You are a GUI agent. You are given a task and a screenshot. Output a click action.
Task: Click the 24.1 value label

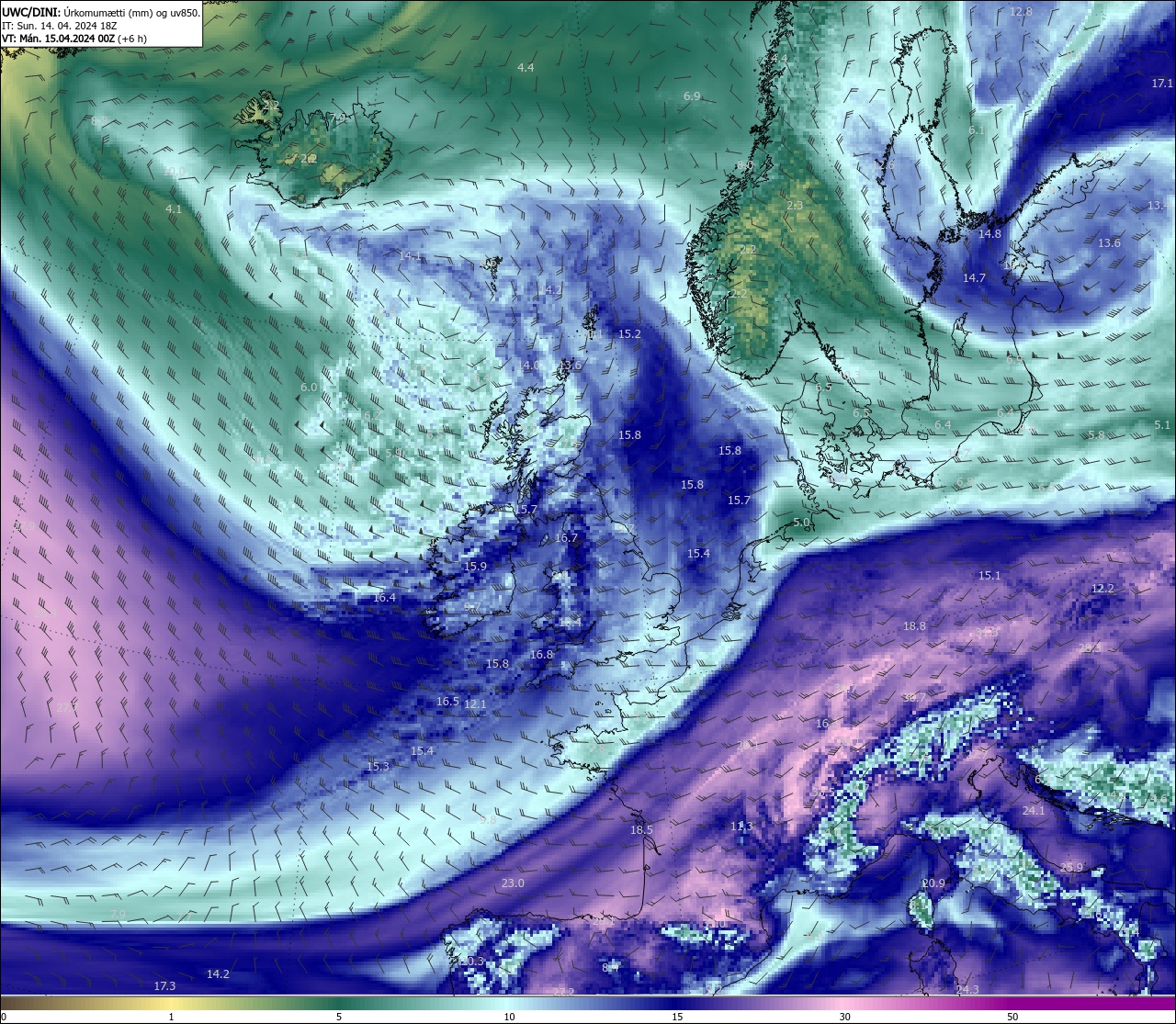pos(1034,811)
